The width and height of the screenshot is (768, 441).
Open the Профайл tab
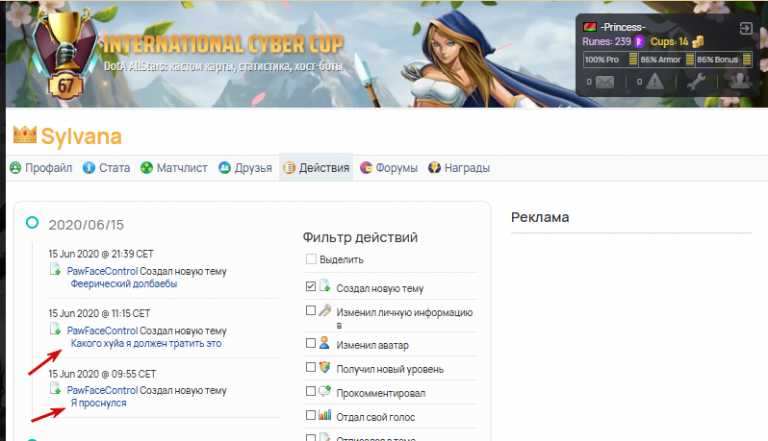coord(41,168)
